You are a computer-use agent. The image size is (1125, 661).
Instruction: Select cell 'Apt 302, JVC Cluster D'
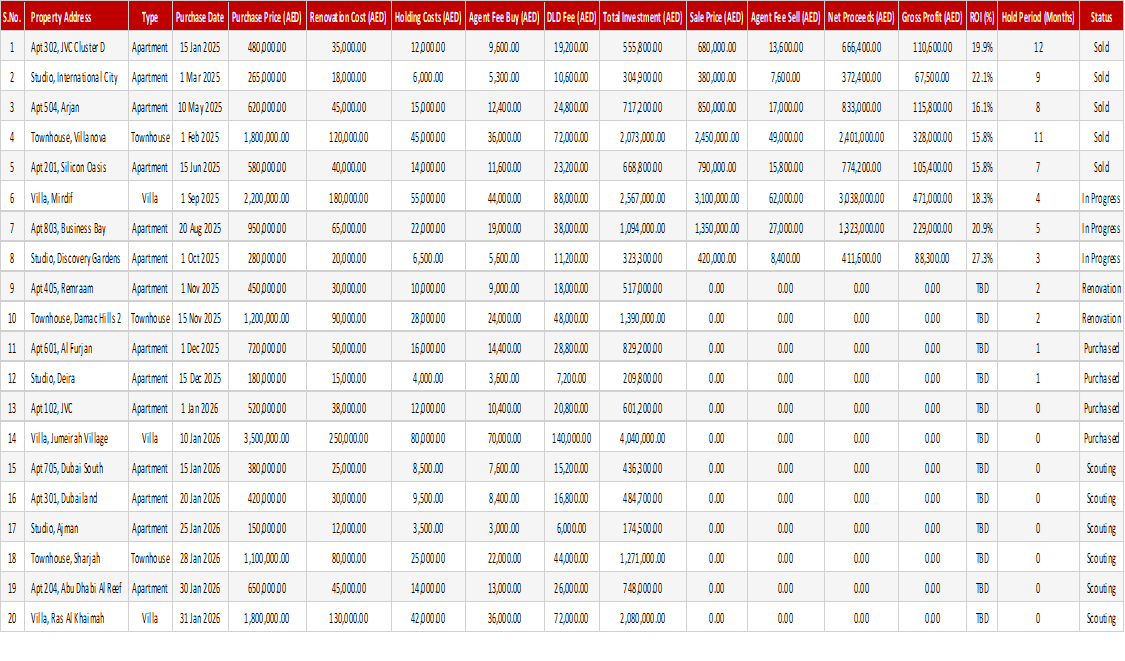76,47
